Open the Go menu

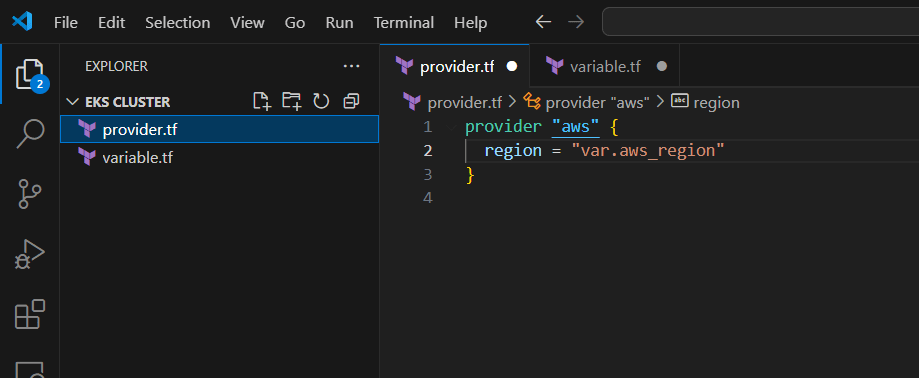(295, 23)
